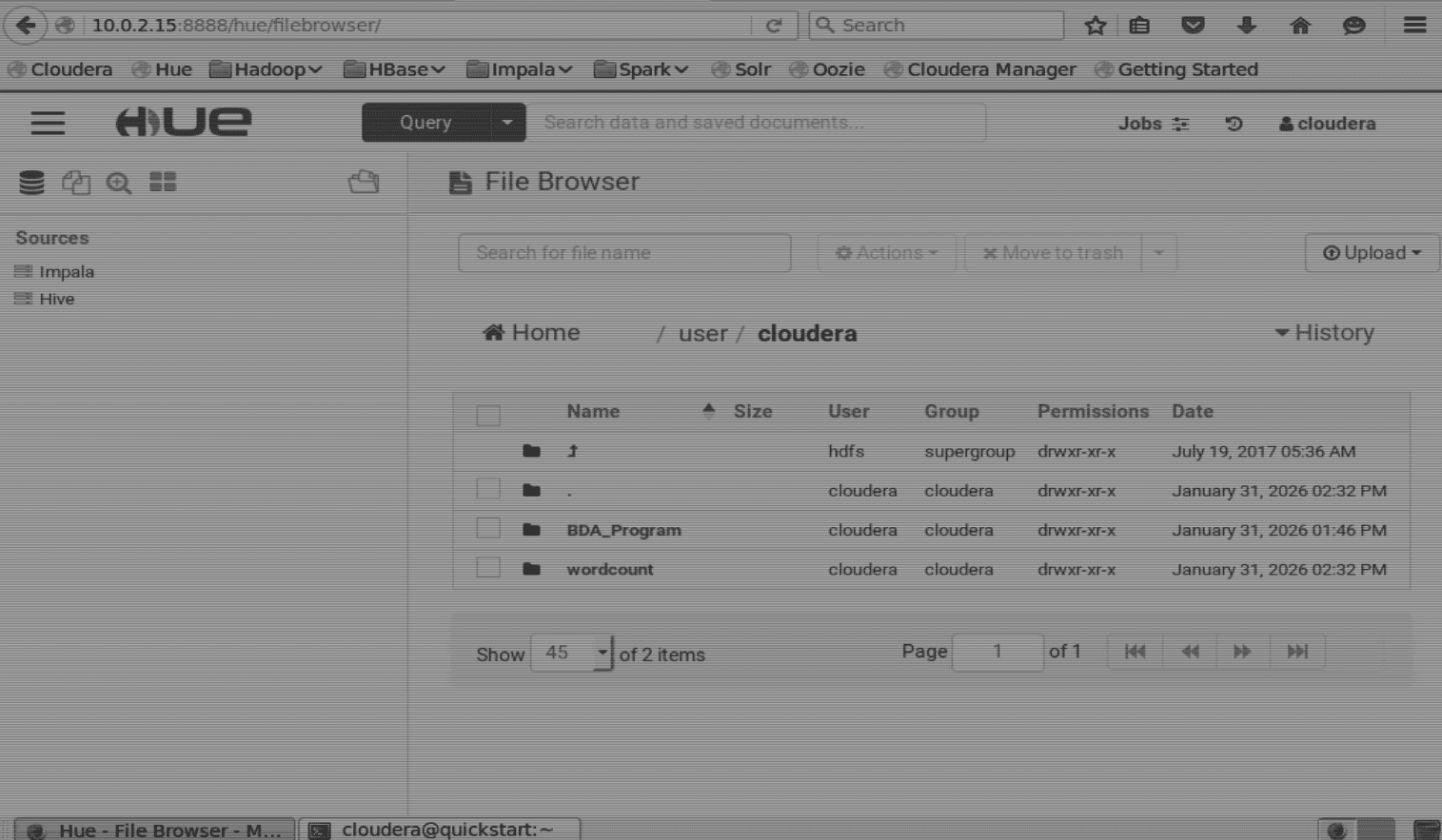Focus the Search for file name field

point(624,253)
